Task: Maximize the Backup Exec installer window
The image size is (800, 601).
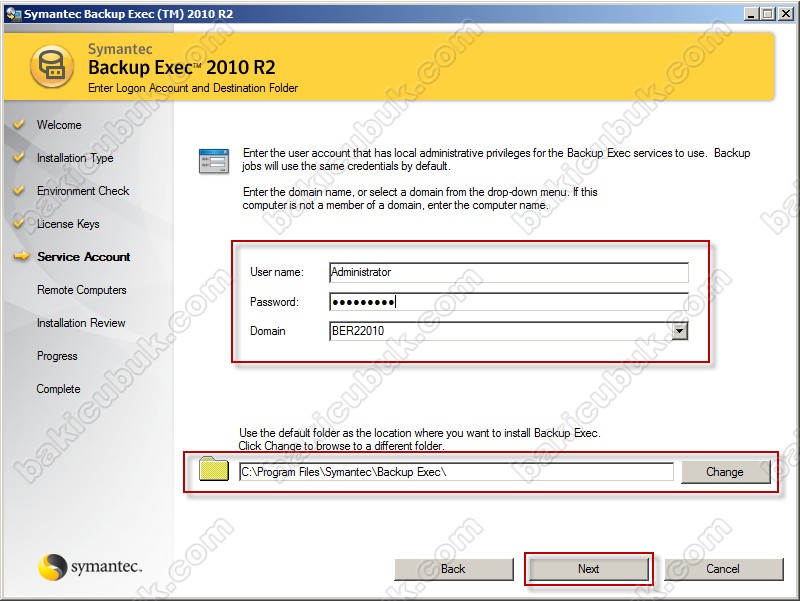Action: pyautogui.click(x=767, y=14)
